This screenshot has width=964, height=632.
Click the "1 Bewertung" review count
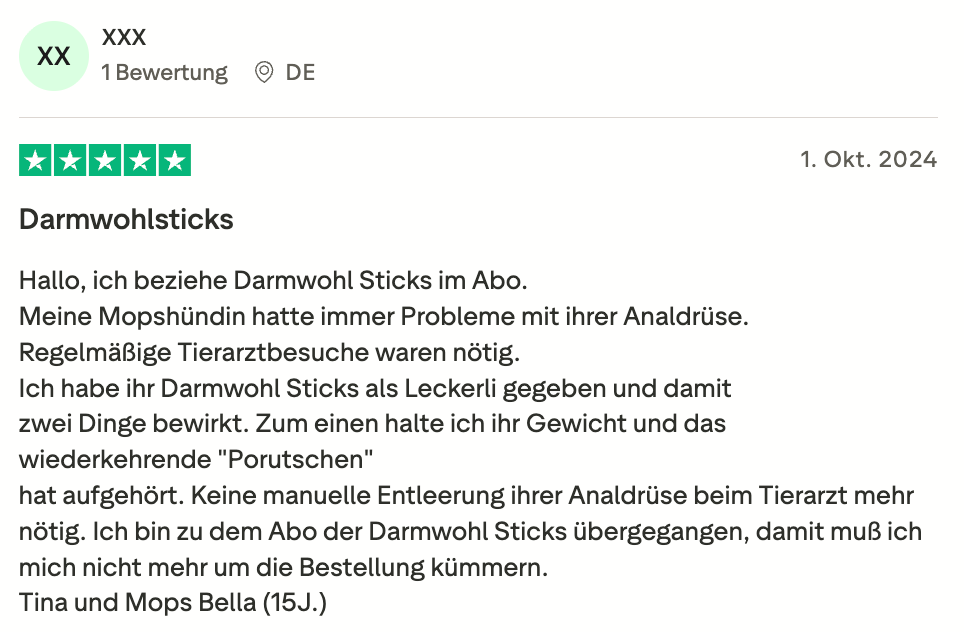[x=164, y=73]
